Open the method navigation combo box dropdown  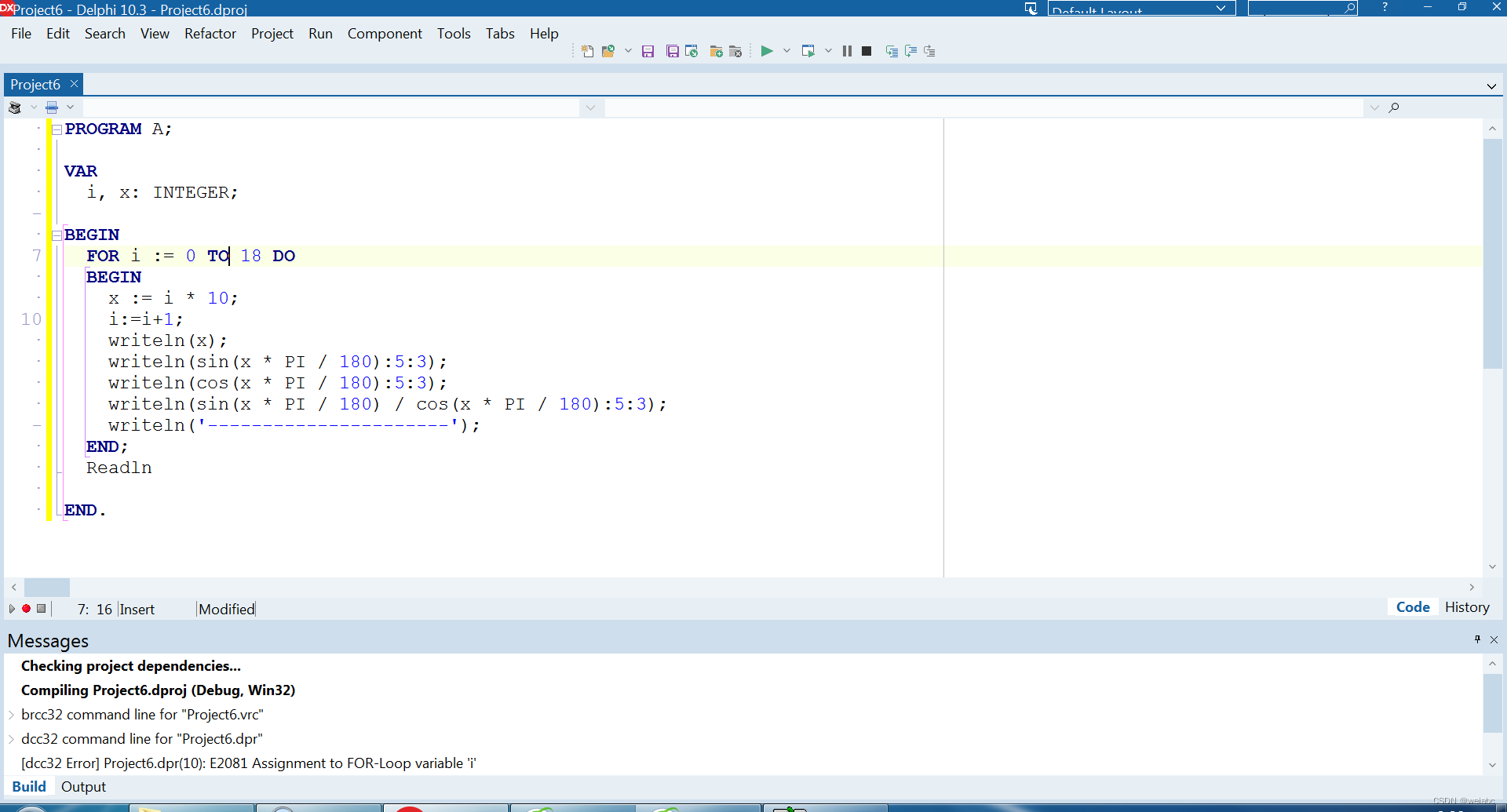(x=1374, y=108)
